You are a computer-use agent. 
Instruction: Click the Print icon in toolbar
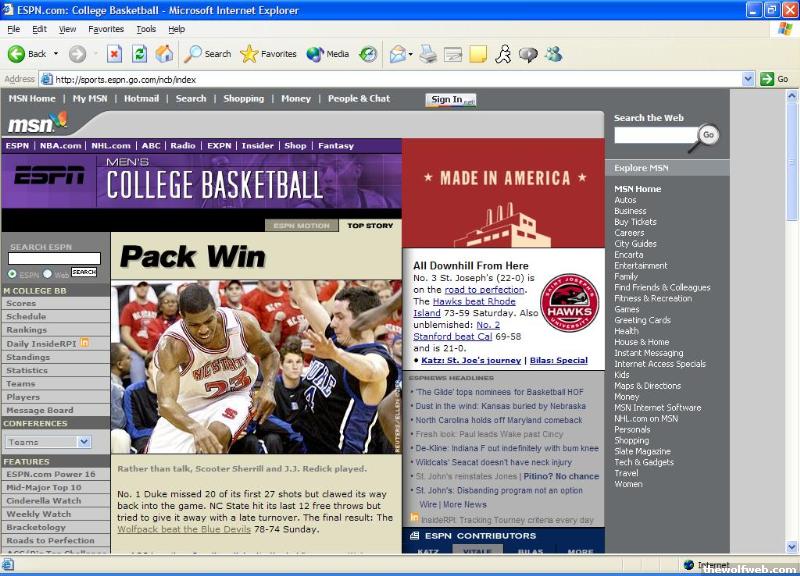428,54
